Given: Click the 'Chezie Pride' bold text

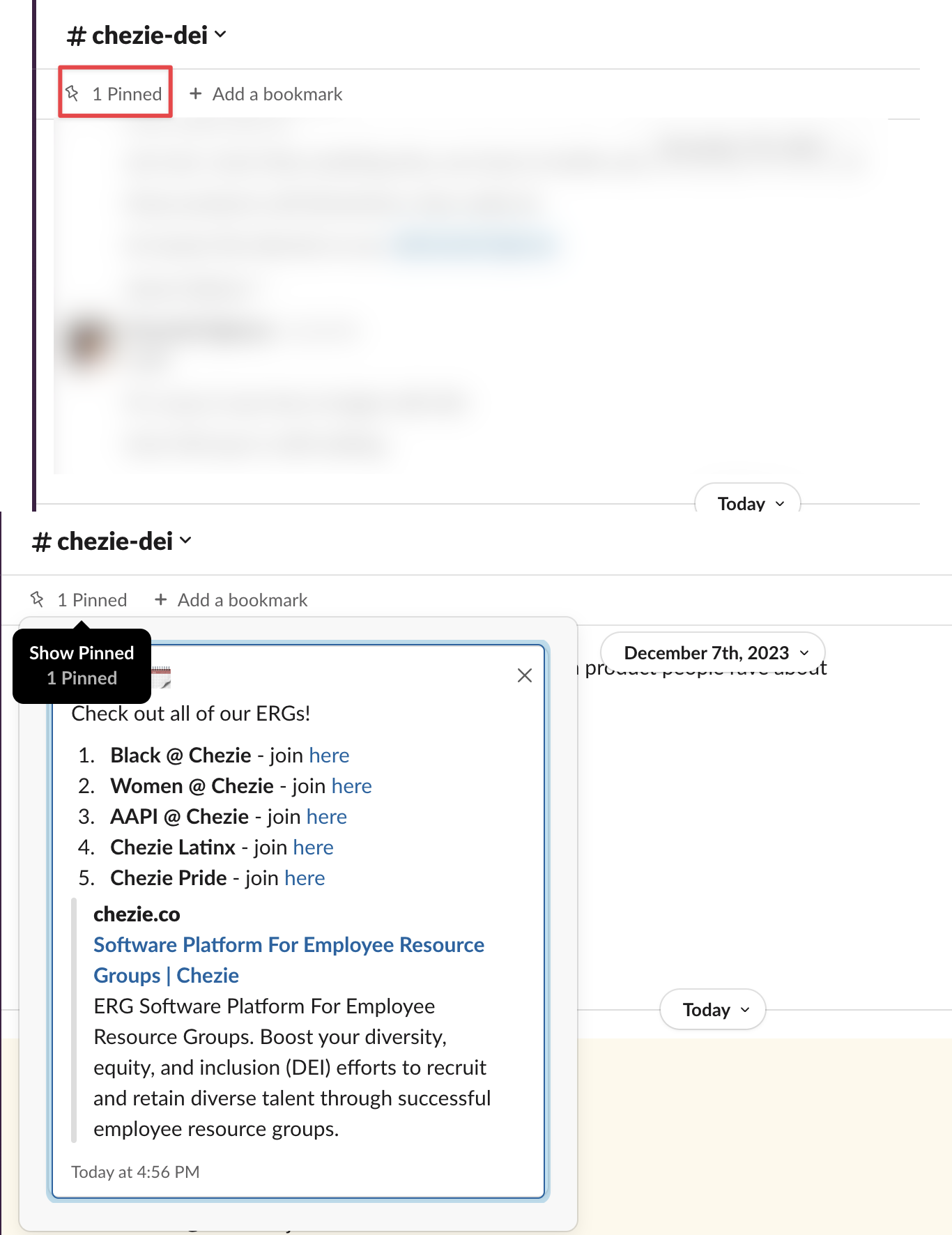Looking at the screenshot, I should [169, 878].
